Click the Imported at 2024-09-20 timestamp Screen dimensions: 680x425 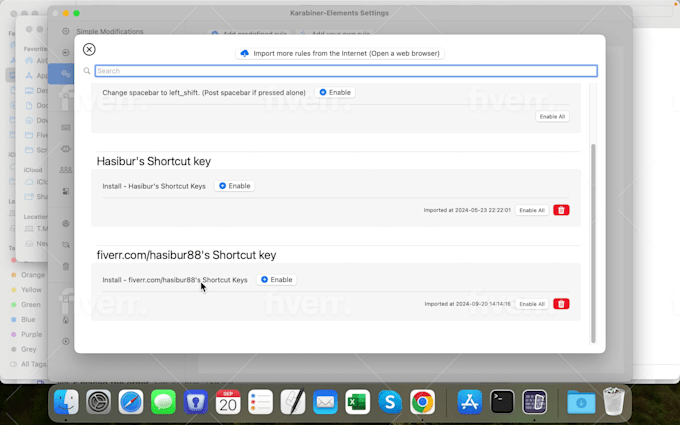(x=468, y=304)
